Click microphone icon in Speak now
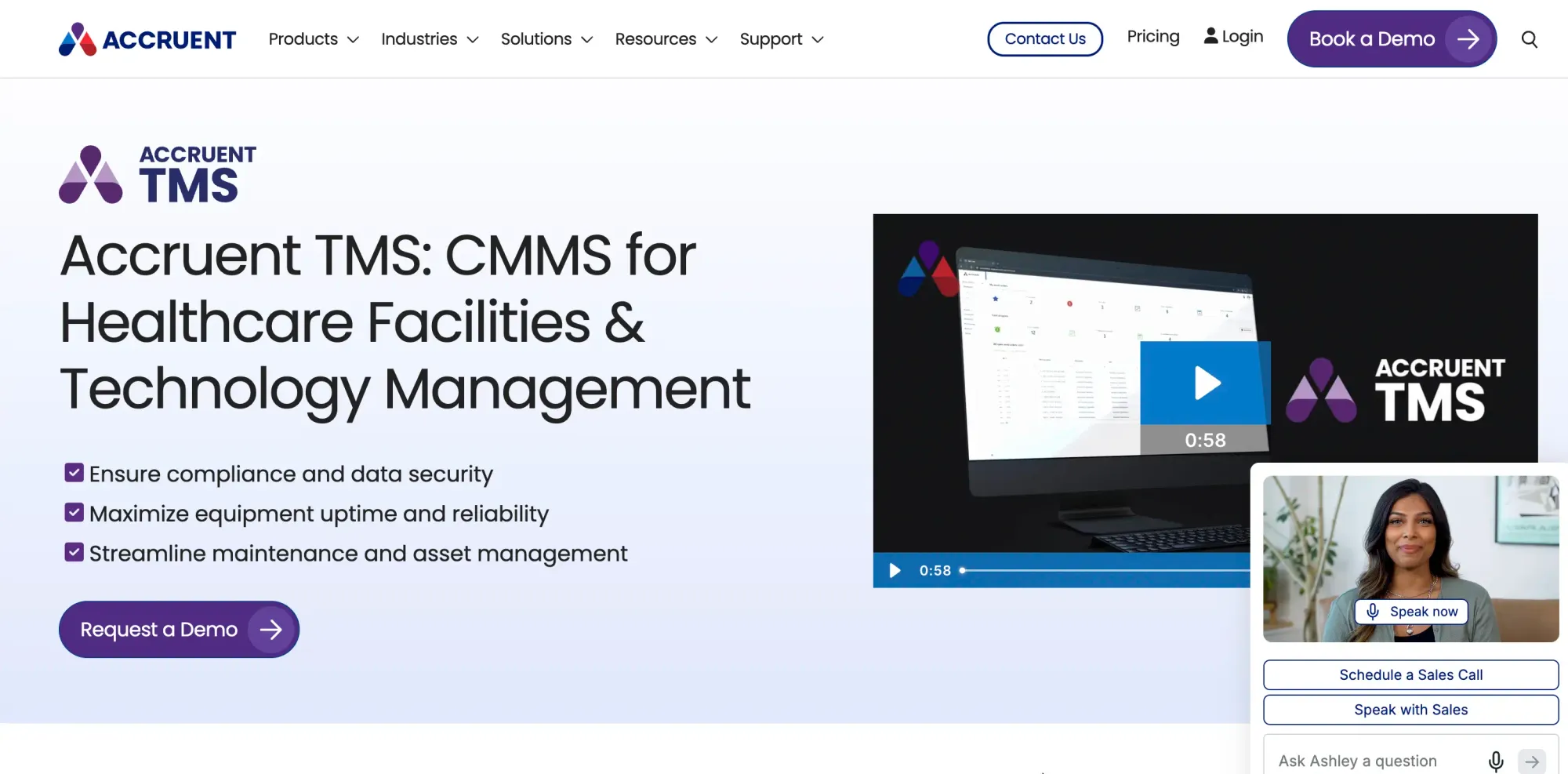1568x774 pixels. click(1373, 612)
